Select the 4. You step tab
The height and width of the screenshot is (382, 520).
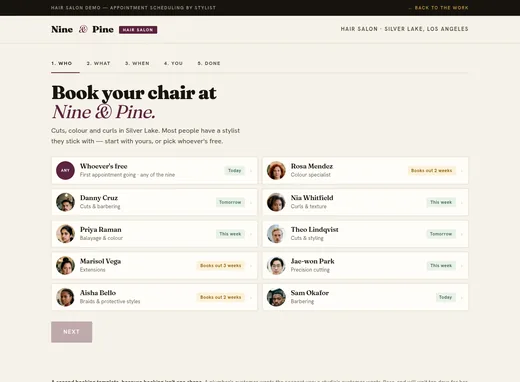click(173, 63)
